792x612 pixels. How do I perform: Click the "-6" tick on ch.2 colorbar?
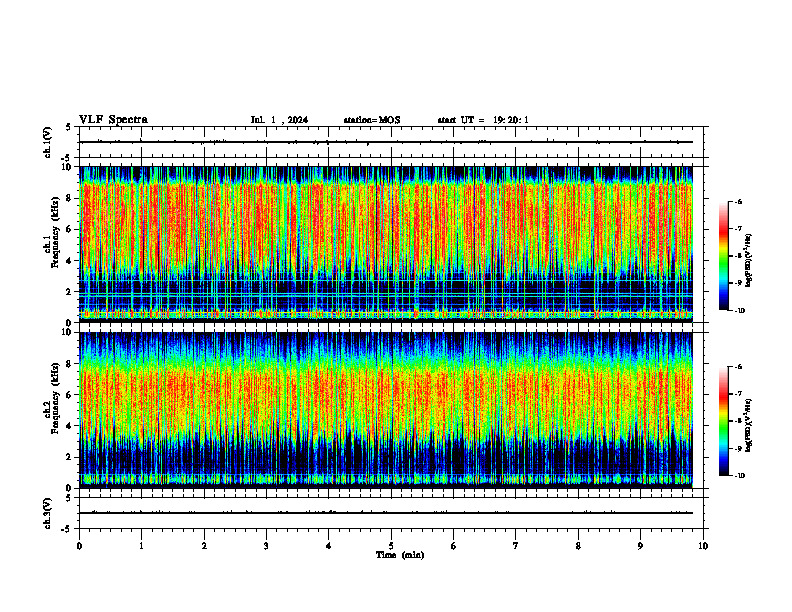coord(738,367)
